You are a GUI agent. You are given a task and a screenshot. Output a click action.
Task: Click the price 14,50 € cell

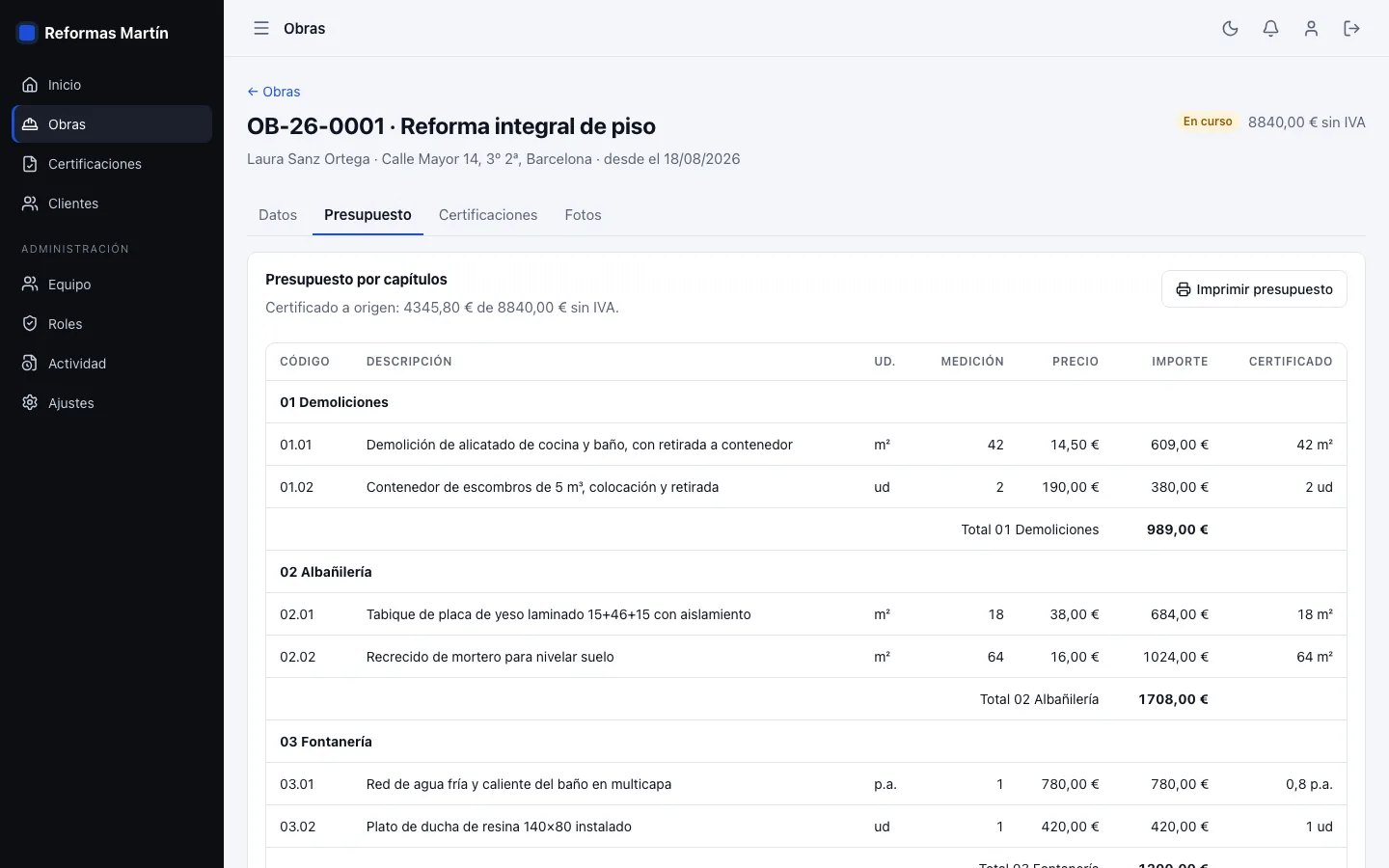click(1075, 445)
